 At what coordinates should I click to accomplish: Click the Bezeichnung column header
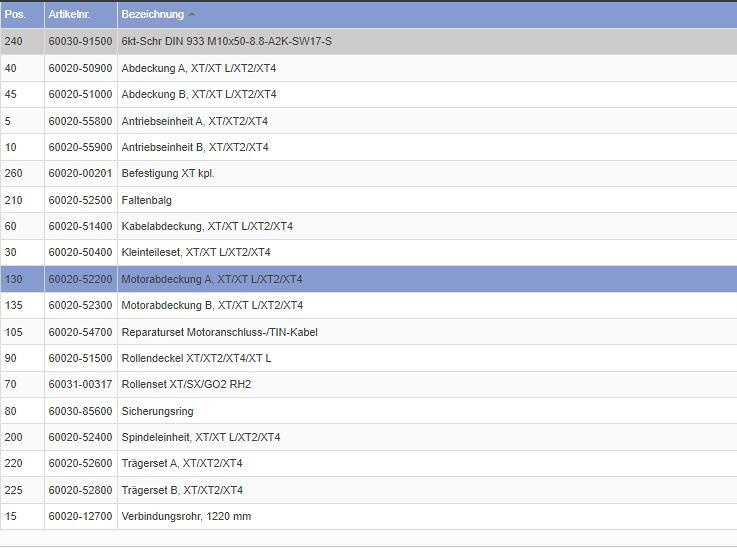[x=152, y=15]
